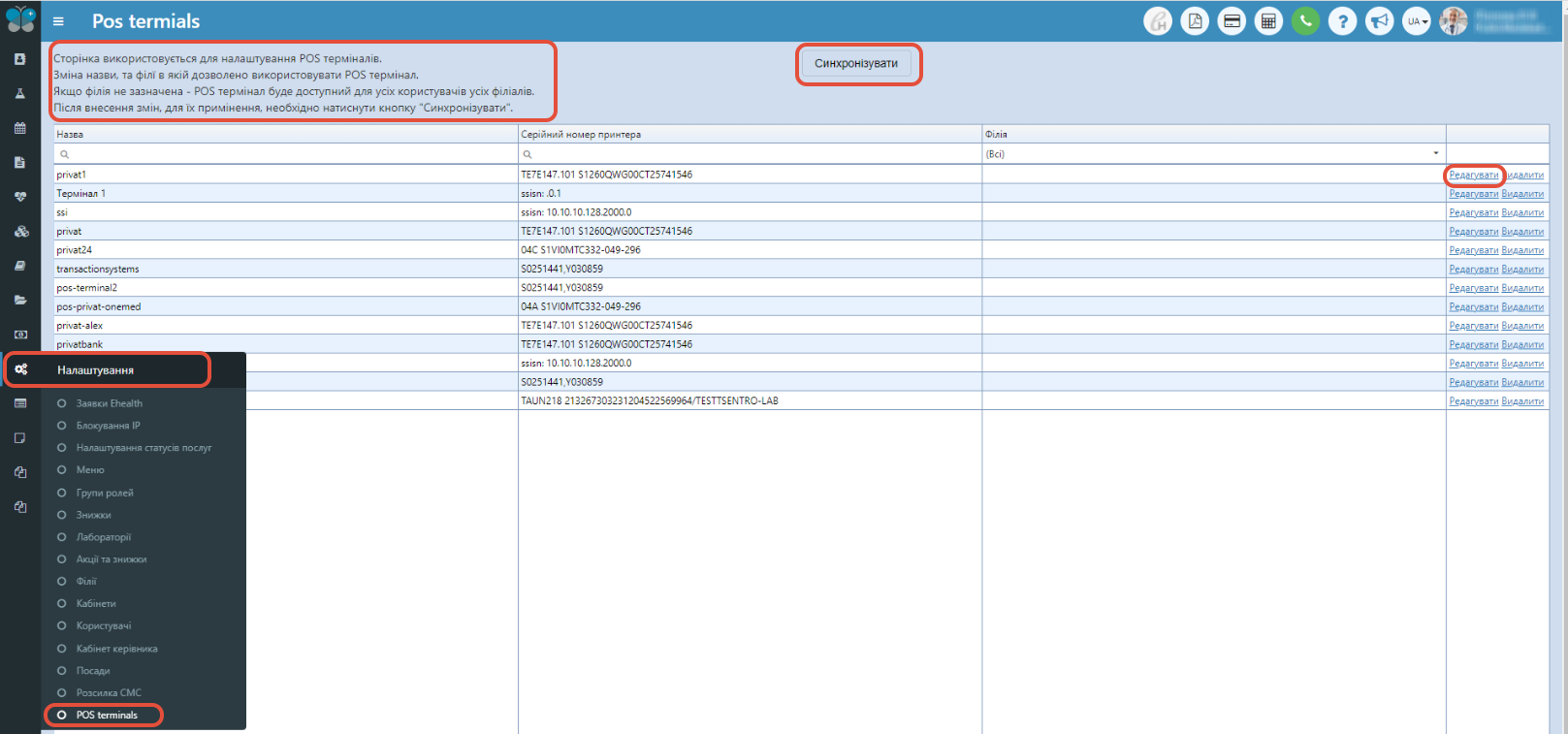Open help via question mark icon
Viewport: 1568px width, 734px height.
pyautogui.click(x=1342, y=21)
